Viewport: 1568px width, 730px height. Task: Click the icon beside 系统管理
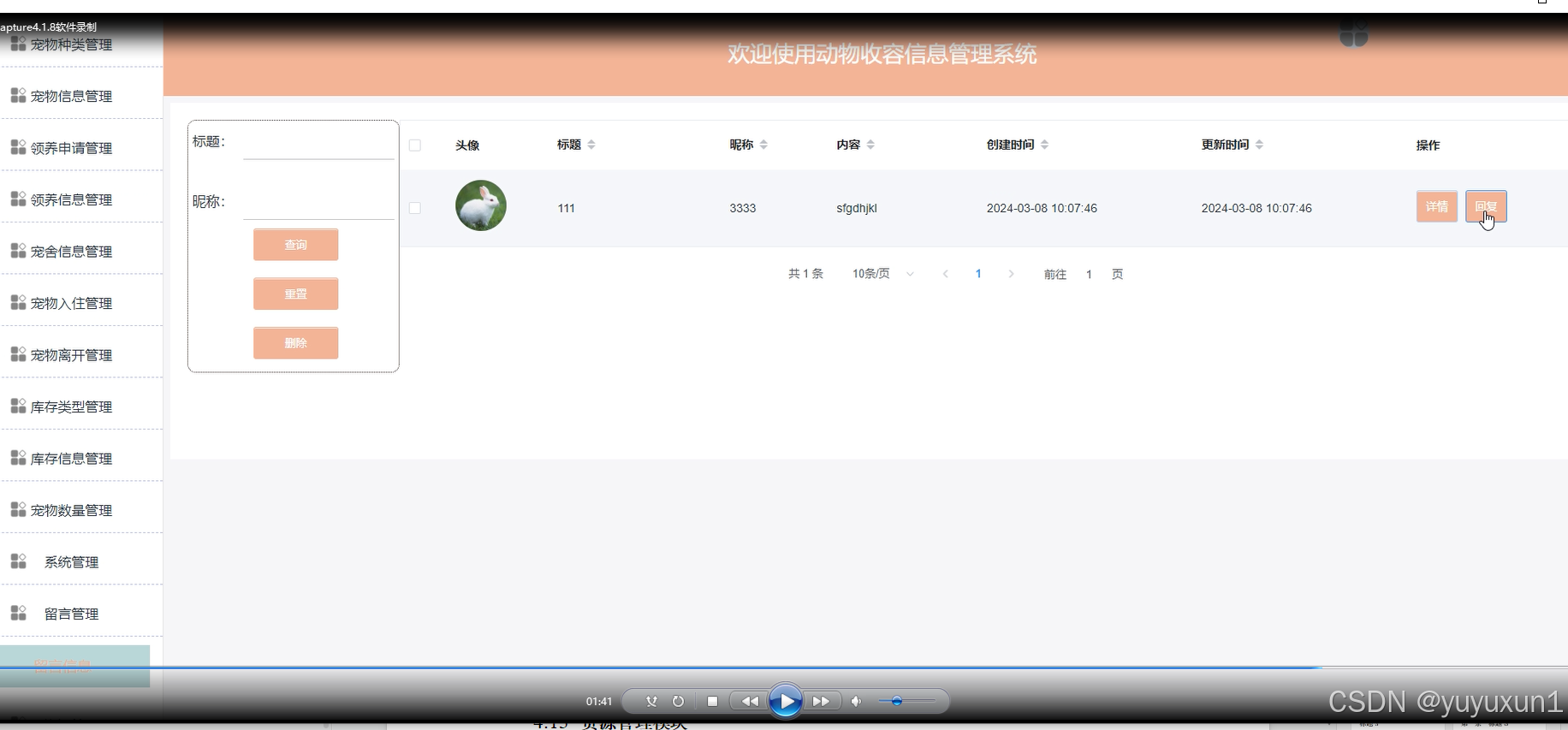tap(18, 561)
